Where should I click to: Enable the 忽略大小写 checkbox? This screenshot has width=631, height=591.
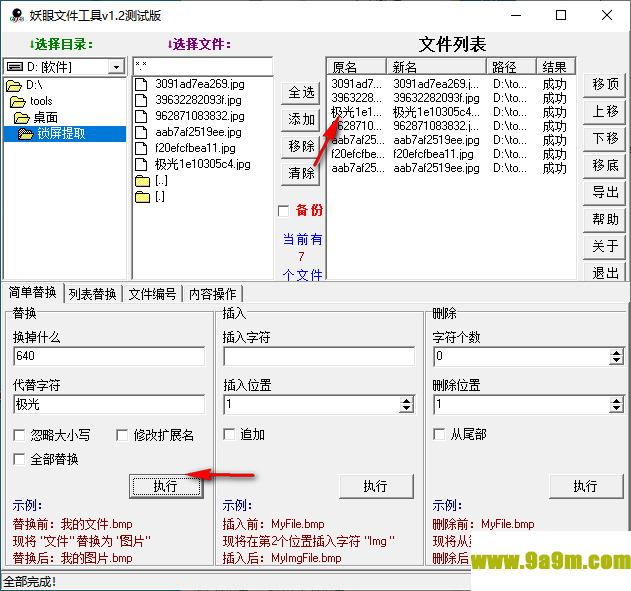[x=19, y=435]
